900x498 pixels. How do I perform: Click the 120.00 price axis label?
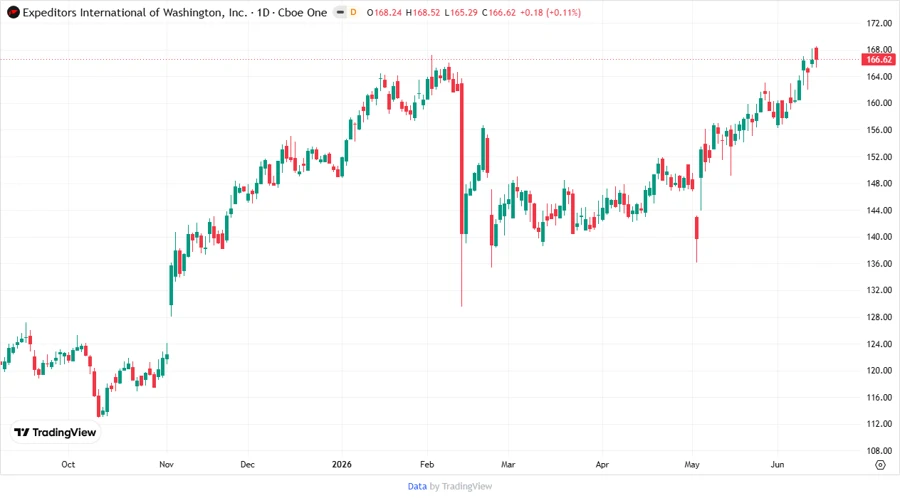click(x=879, y=371)
